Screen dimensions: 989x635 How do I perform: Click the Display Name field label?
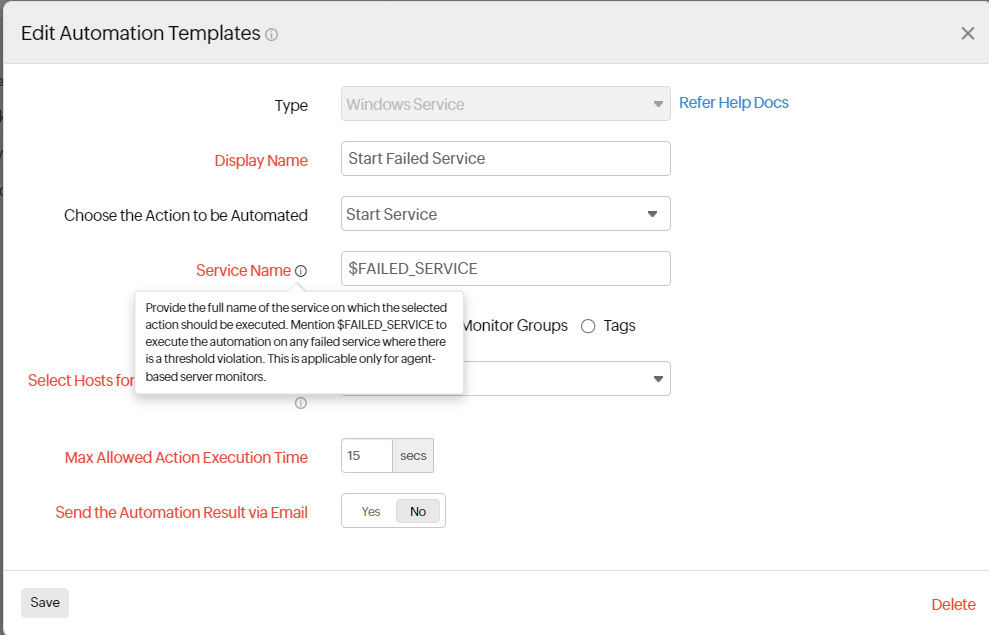pos(261,160)
